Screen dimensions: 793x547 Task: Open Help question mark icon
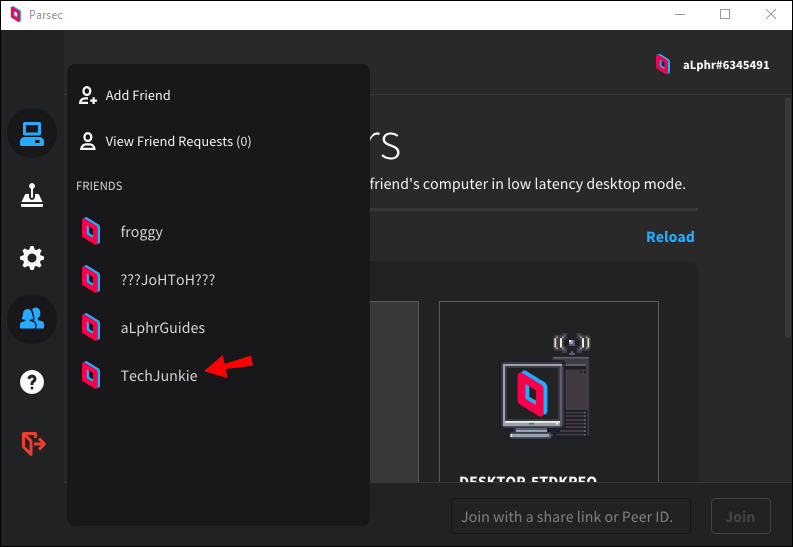(32, 382)
